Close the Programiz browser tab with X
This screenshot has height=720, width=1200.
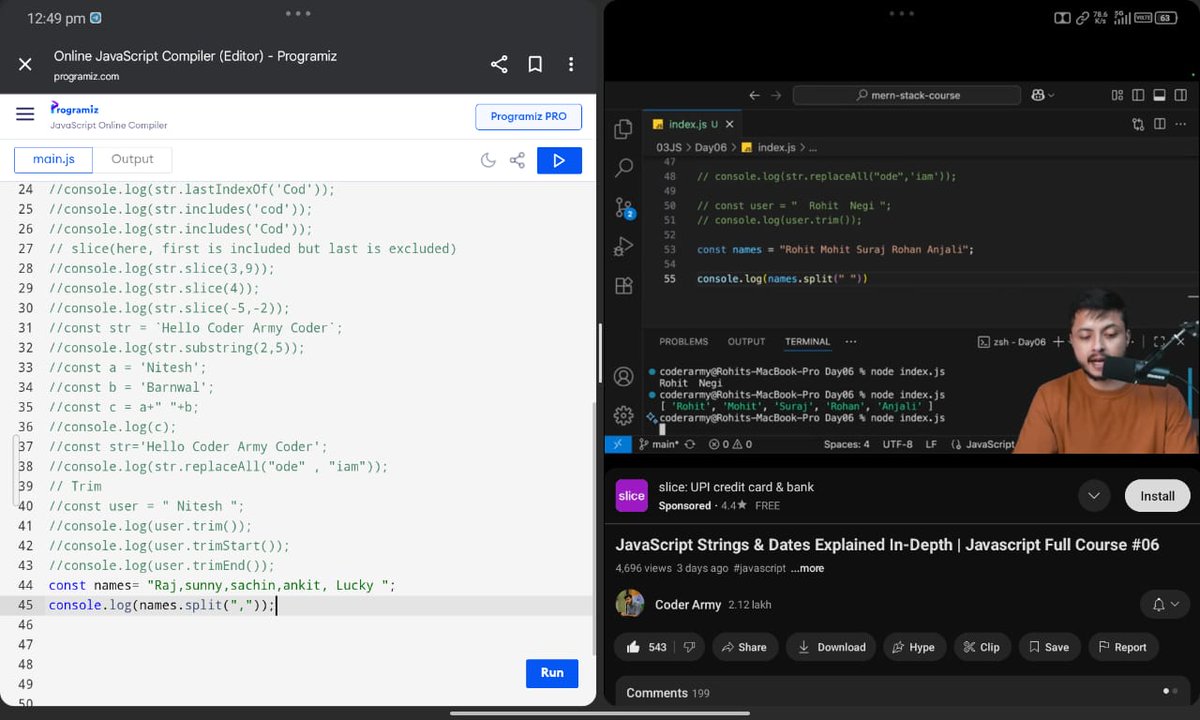point(25,64)
